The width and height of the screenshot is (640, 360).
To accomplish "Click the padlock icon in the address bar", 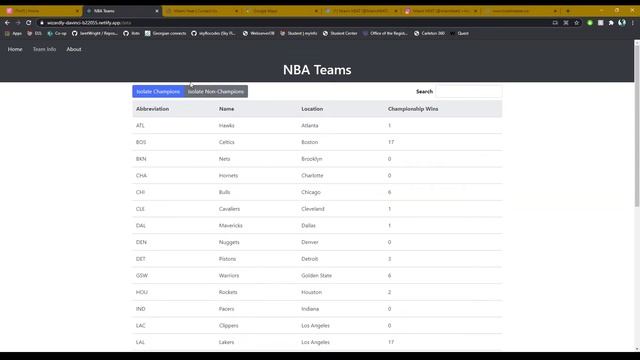I will (x=42, y=23).
